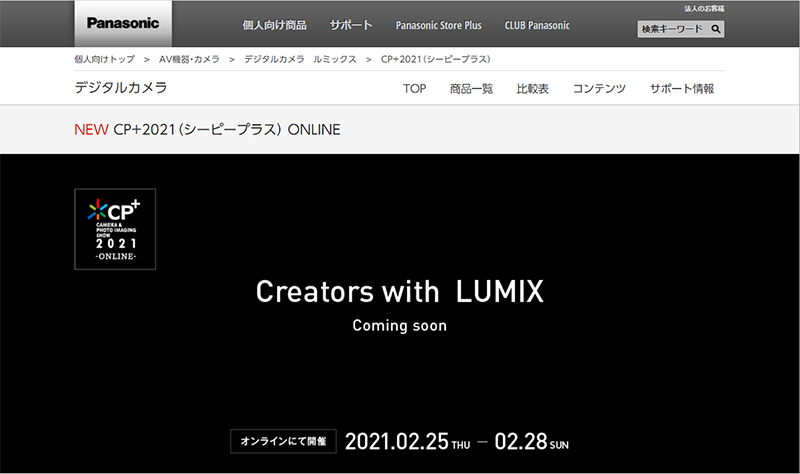800x474 pixels.
Task: Select the TOP tab
Action: pyautogui.click(x=414, y=89)
